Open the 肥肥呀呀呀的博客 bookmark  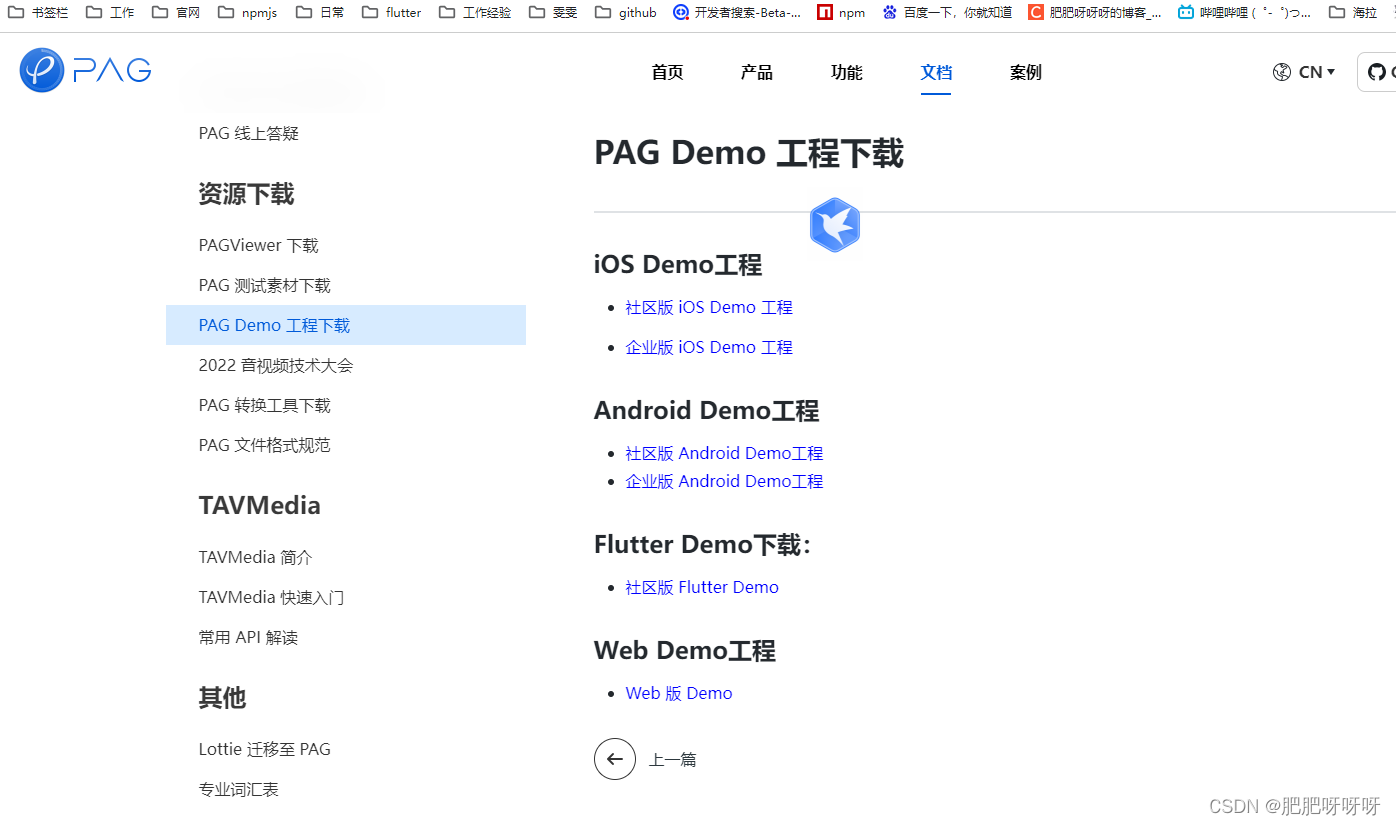[x=1095, y=13]
